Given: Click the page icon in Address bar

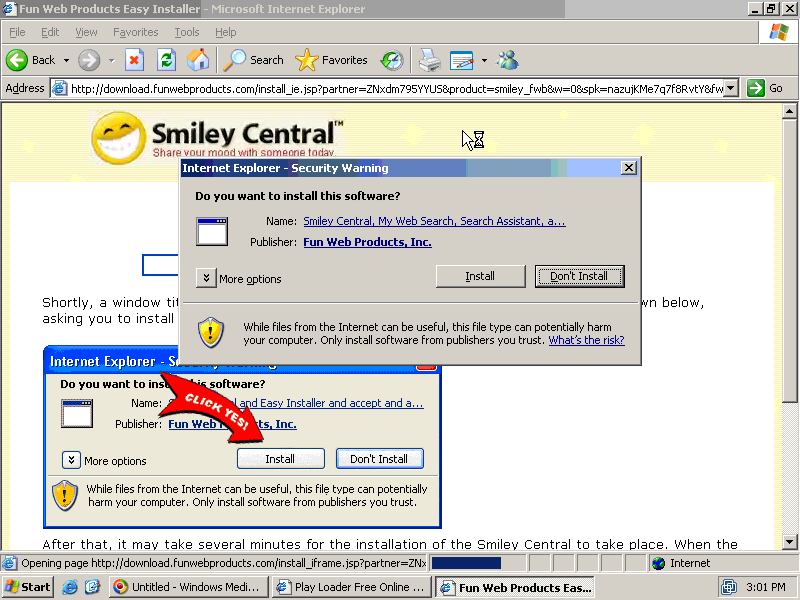Looking at the screenshot, I should [x=60, y=88].
